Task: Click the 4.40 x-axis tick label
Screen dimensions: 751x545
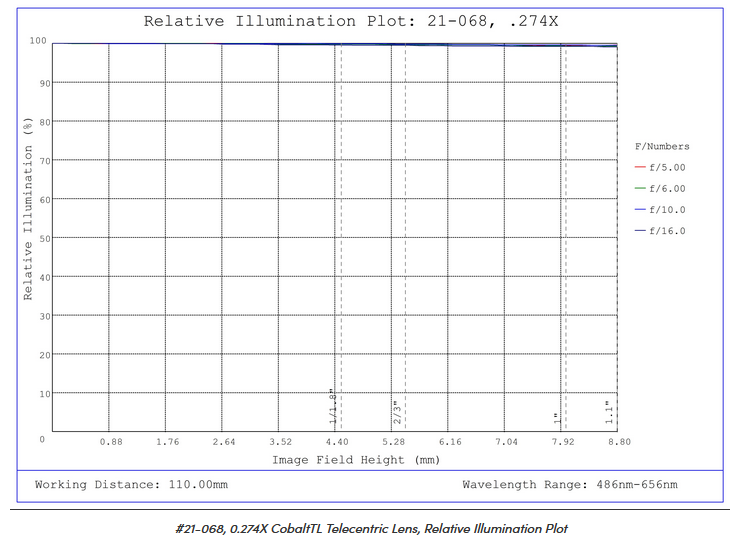Action: pos(337,442)
